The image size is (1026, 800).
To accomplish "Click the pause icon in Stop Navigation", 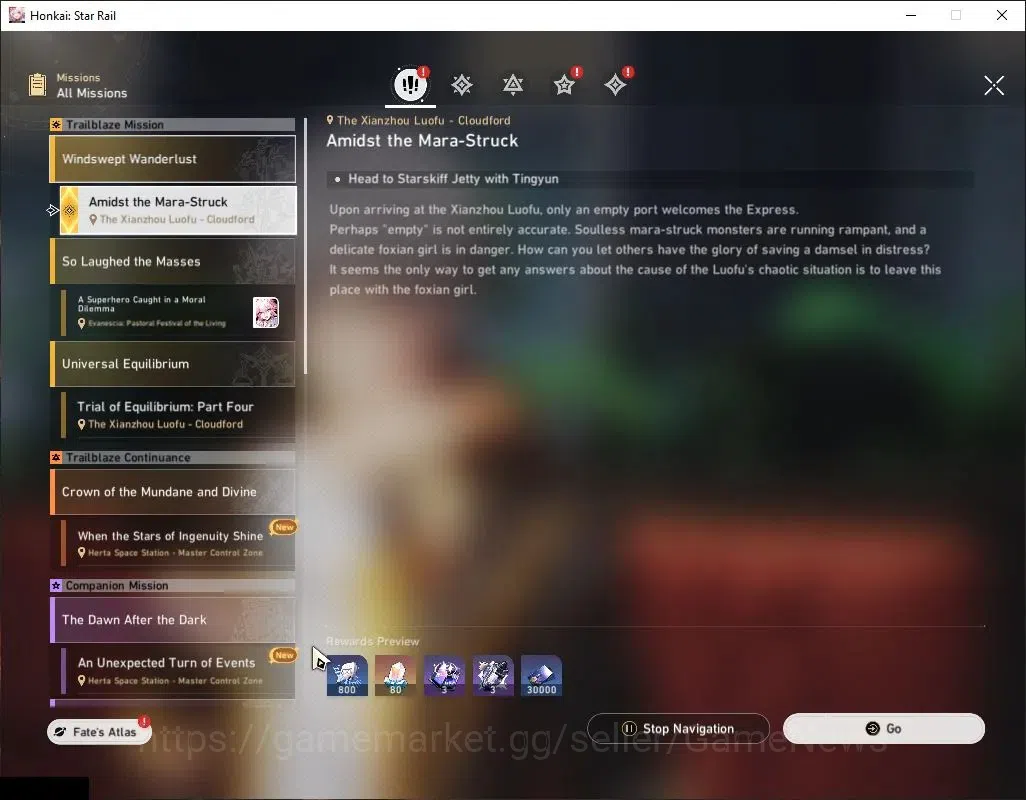I will tap(629, 728).
